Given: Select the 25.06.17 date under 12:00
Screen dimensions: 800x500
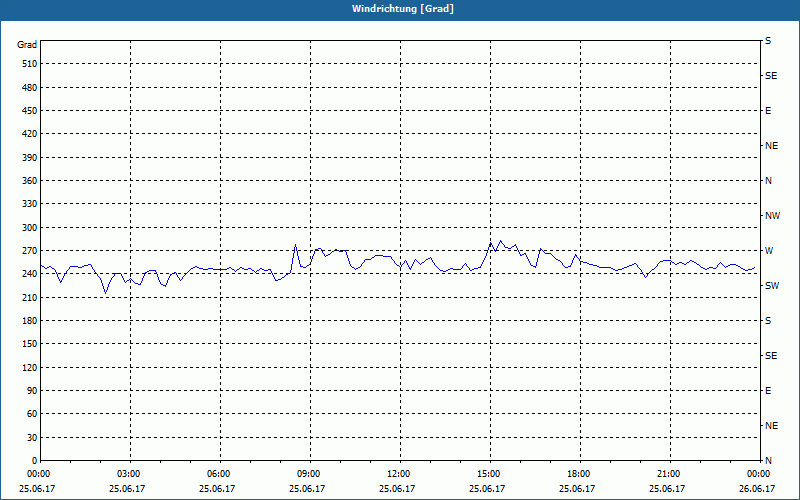Looking at the screenshot, I should tap(397, 488).
